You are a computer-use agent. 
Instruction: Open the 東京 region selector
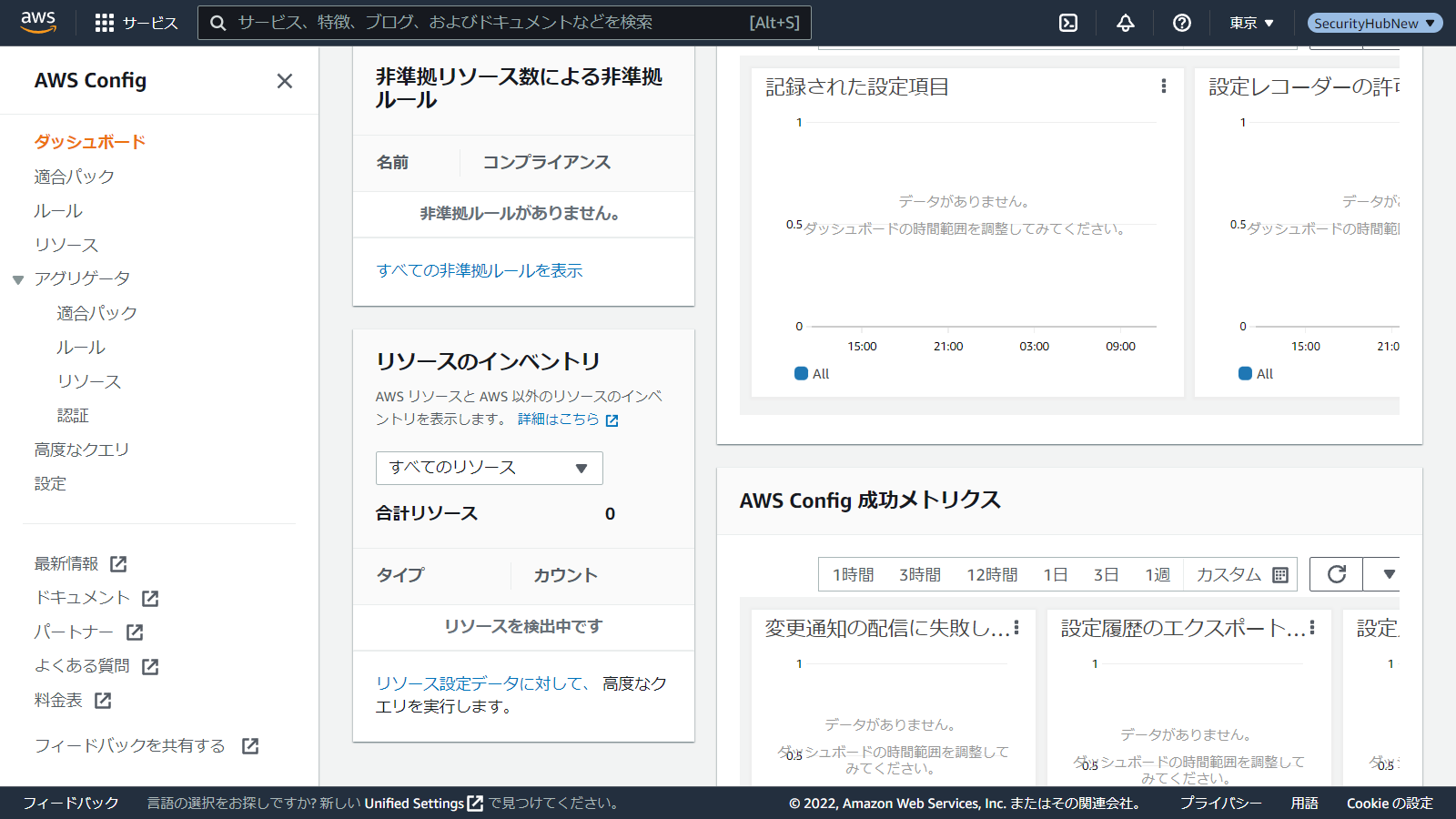1251,23
